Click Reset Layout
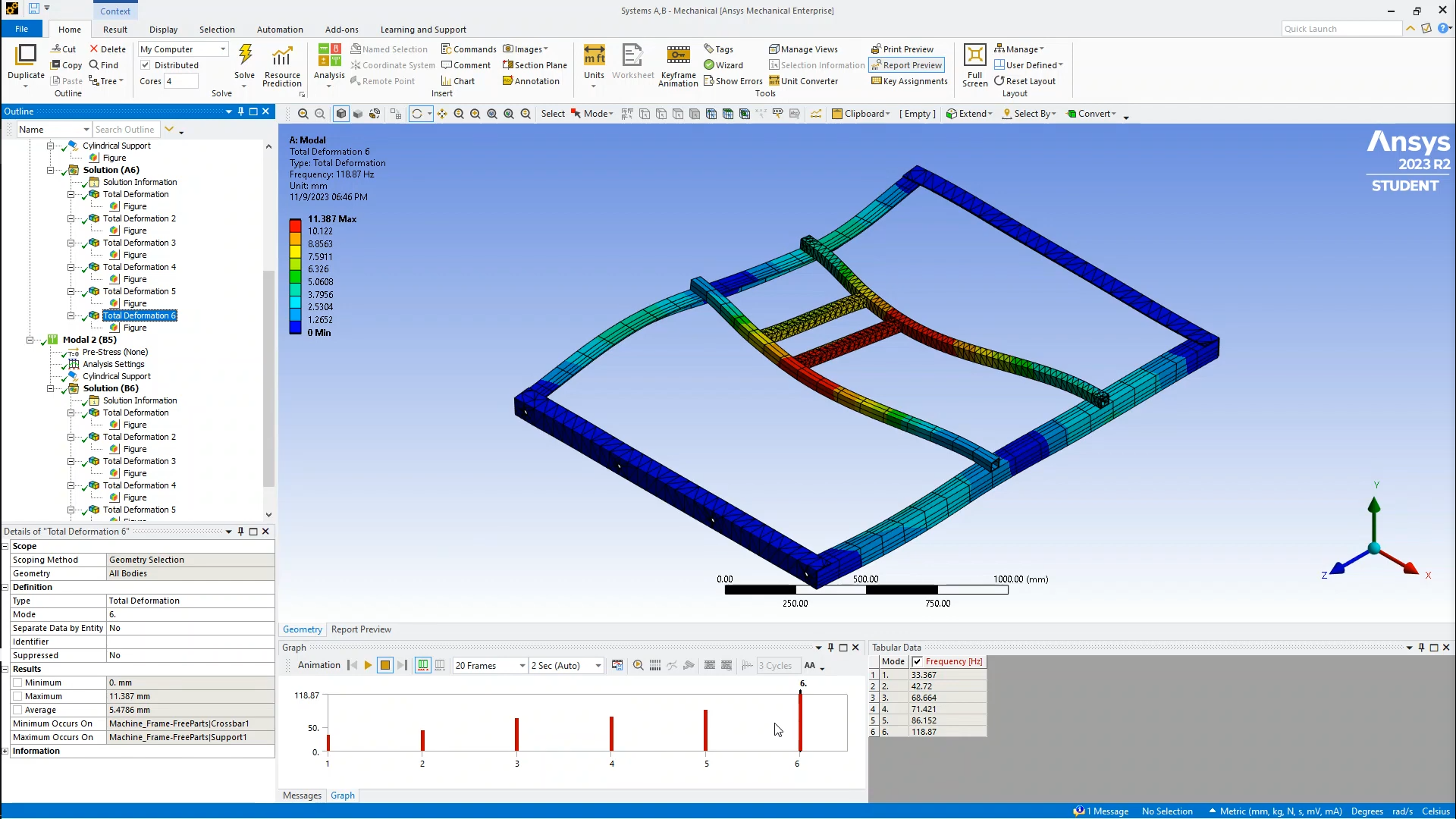This screenshot has height=819, width=1456. (x=1025, y=81)
